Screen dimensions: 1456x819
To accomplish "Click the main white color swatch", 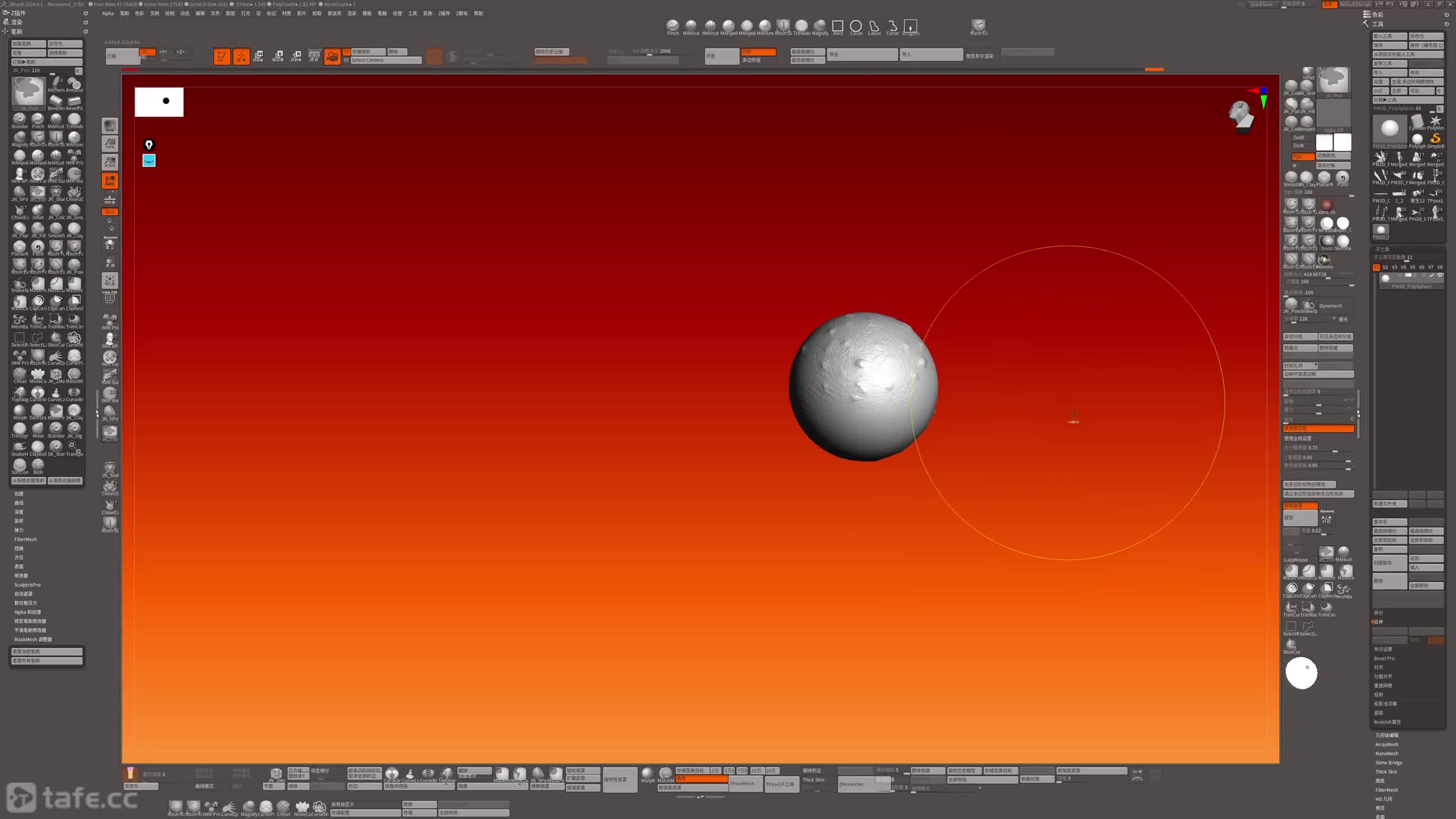I will [1342, 142].
